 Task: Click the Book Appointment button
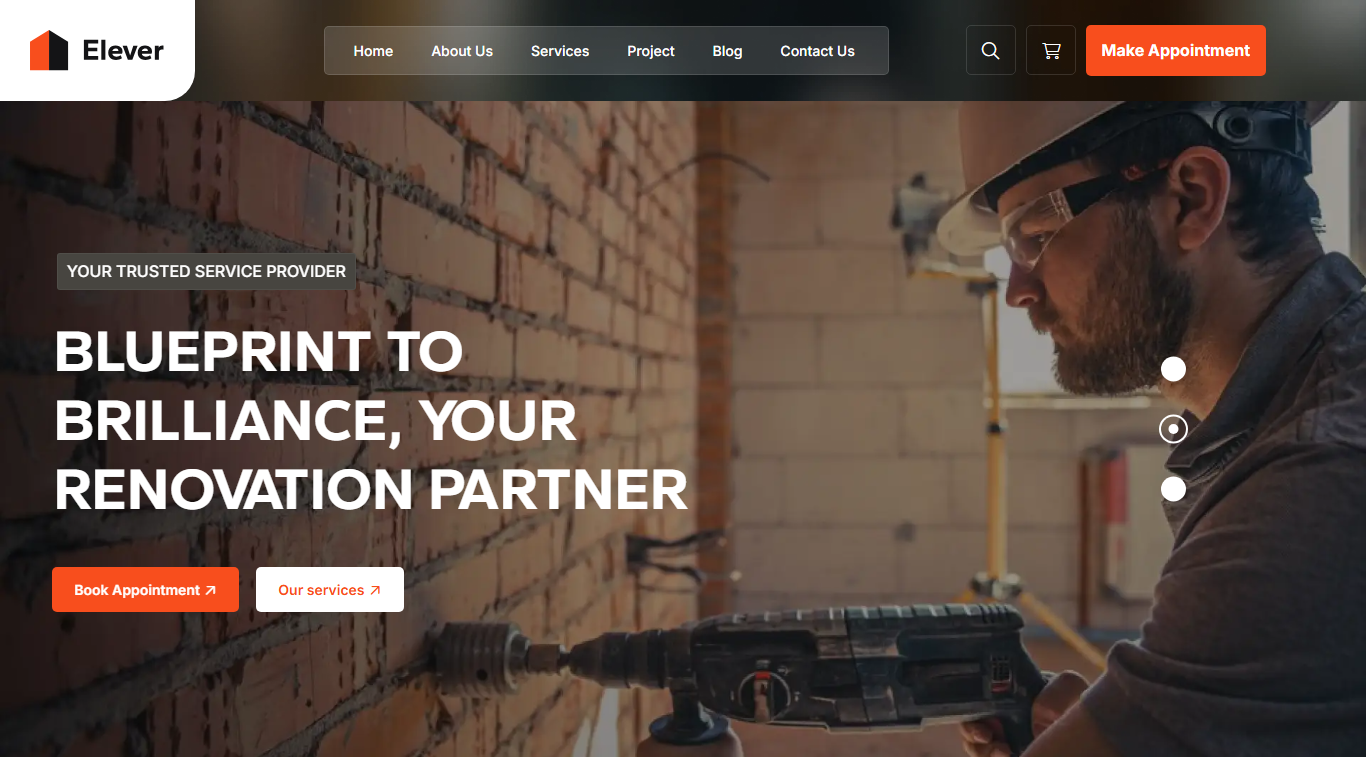[x=146, y=590]
